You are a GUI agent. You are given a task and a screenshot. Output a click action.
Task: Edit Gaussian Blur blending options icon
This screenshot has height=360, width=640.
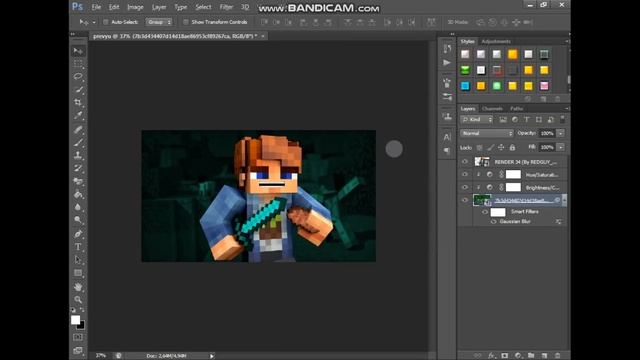click(558, 222)
